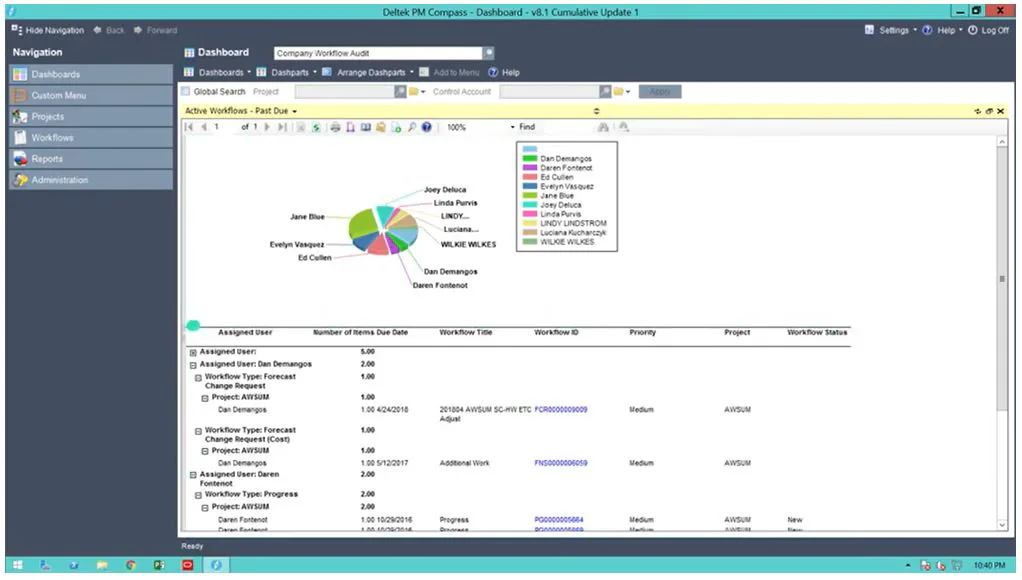Go to next report page
This screenshot has width=1022, height=580.
[267, 127]
